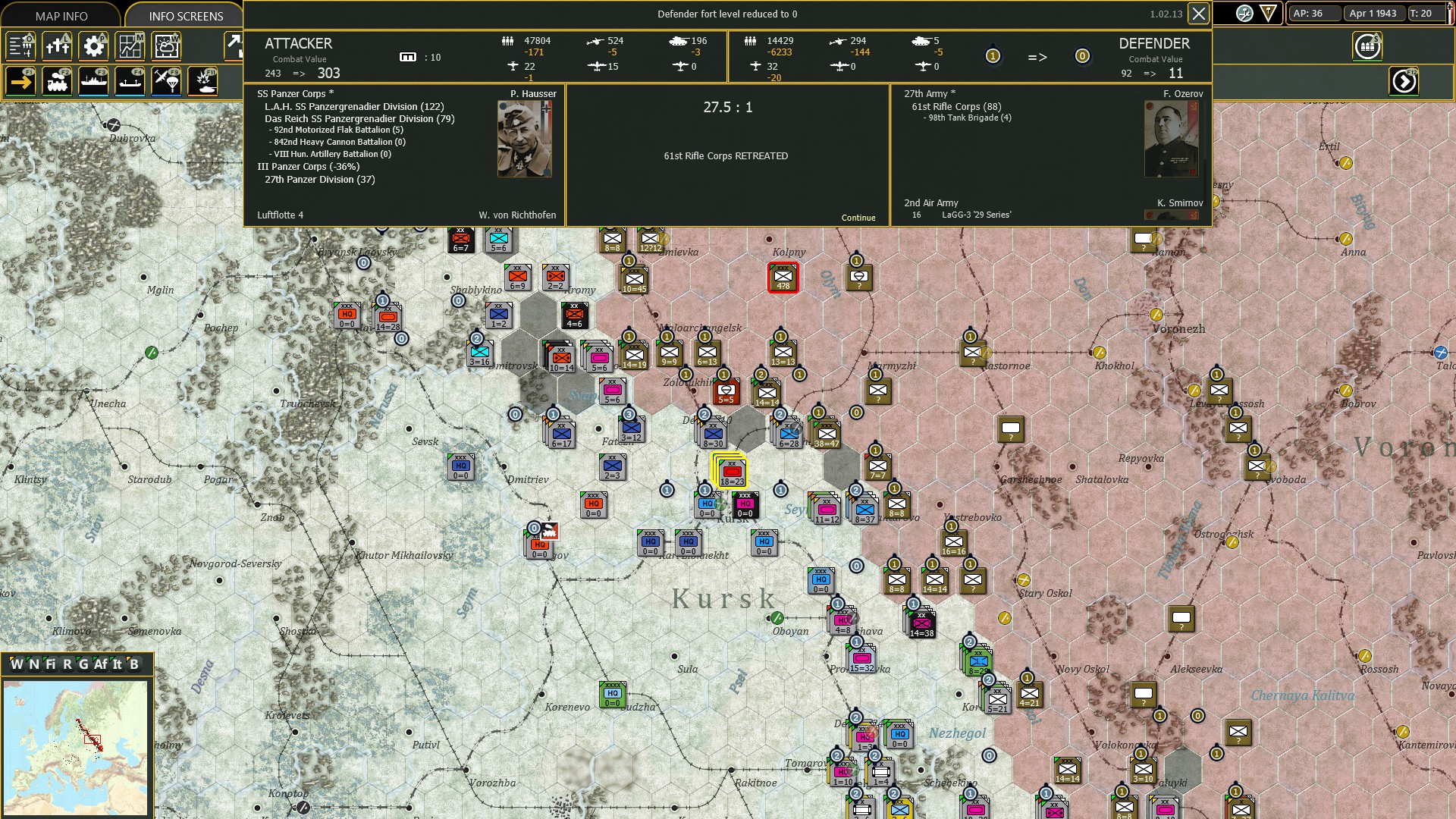Open the Order of Battle screen icon
Screen dimensions: 1456x819
click(x=21, y=46)
